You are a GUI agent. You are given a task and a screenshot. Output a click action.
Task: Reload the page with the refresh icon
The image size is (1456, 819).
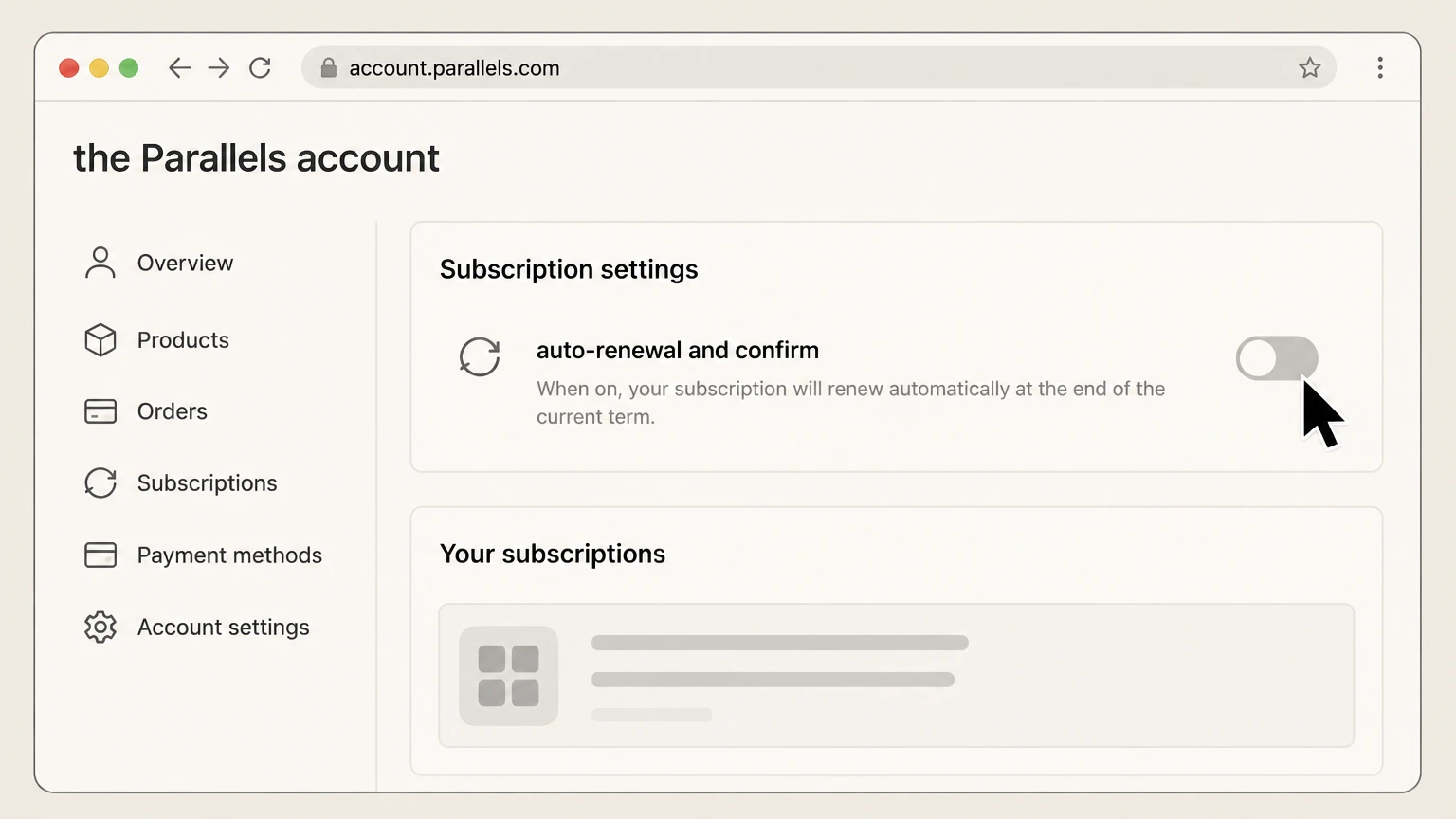pyautogui.click(x=260, y=67)
